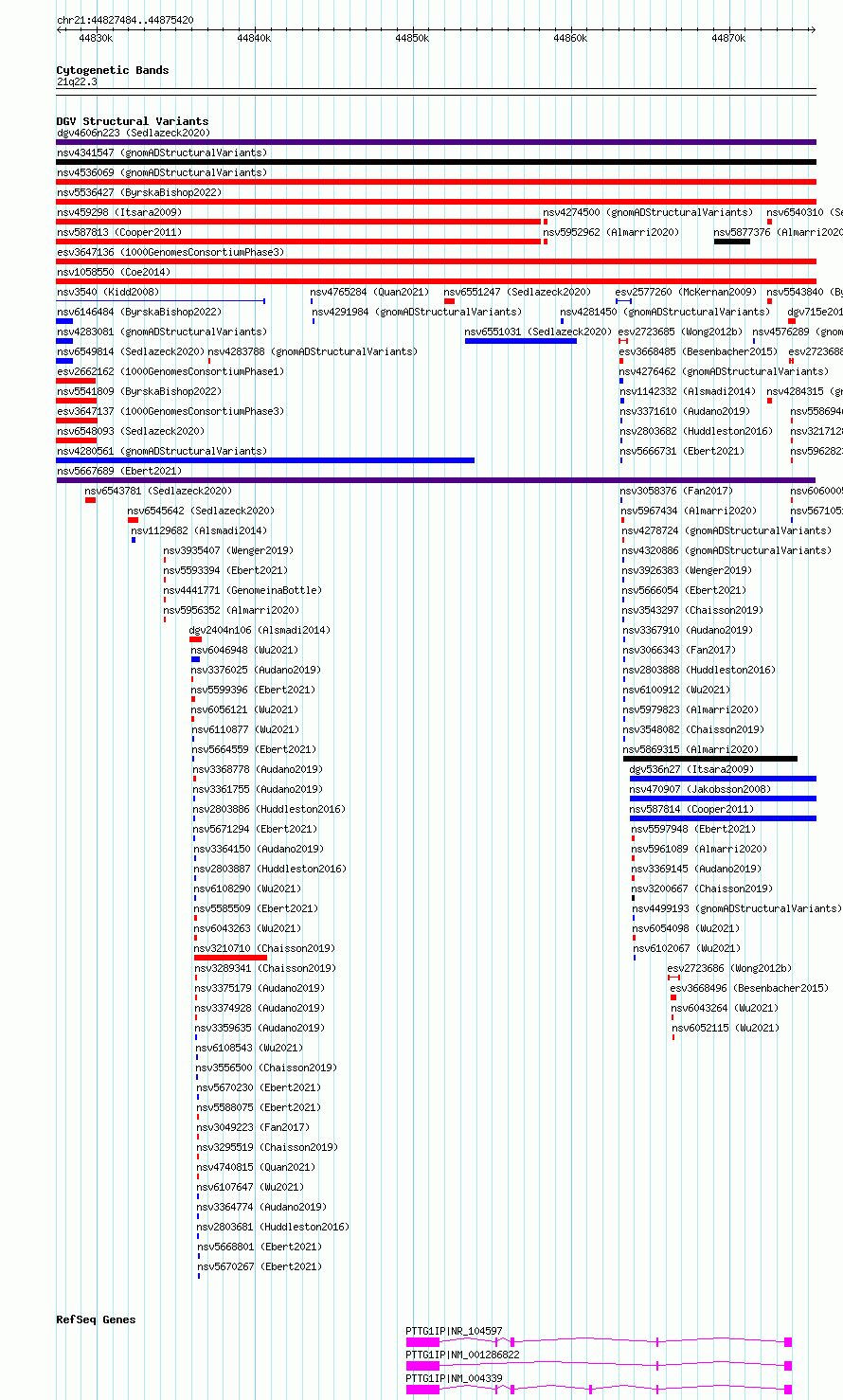Click nsv459298 (Itsara2009) label
Screen dimensions: 843x1400
click(119, 212)
